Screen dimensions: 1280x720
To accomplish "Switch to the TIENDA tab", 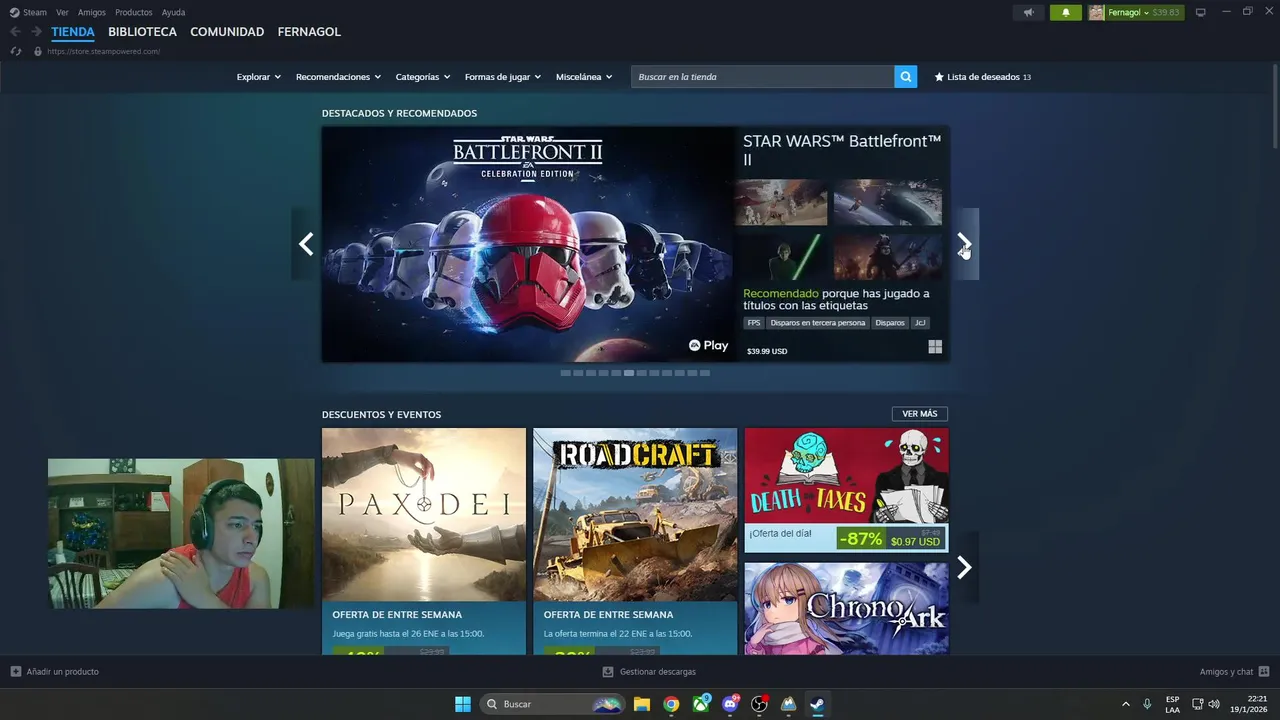I will 73,32.
